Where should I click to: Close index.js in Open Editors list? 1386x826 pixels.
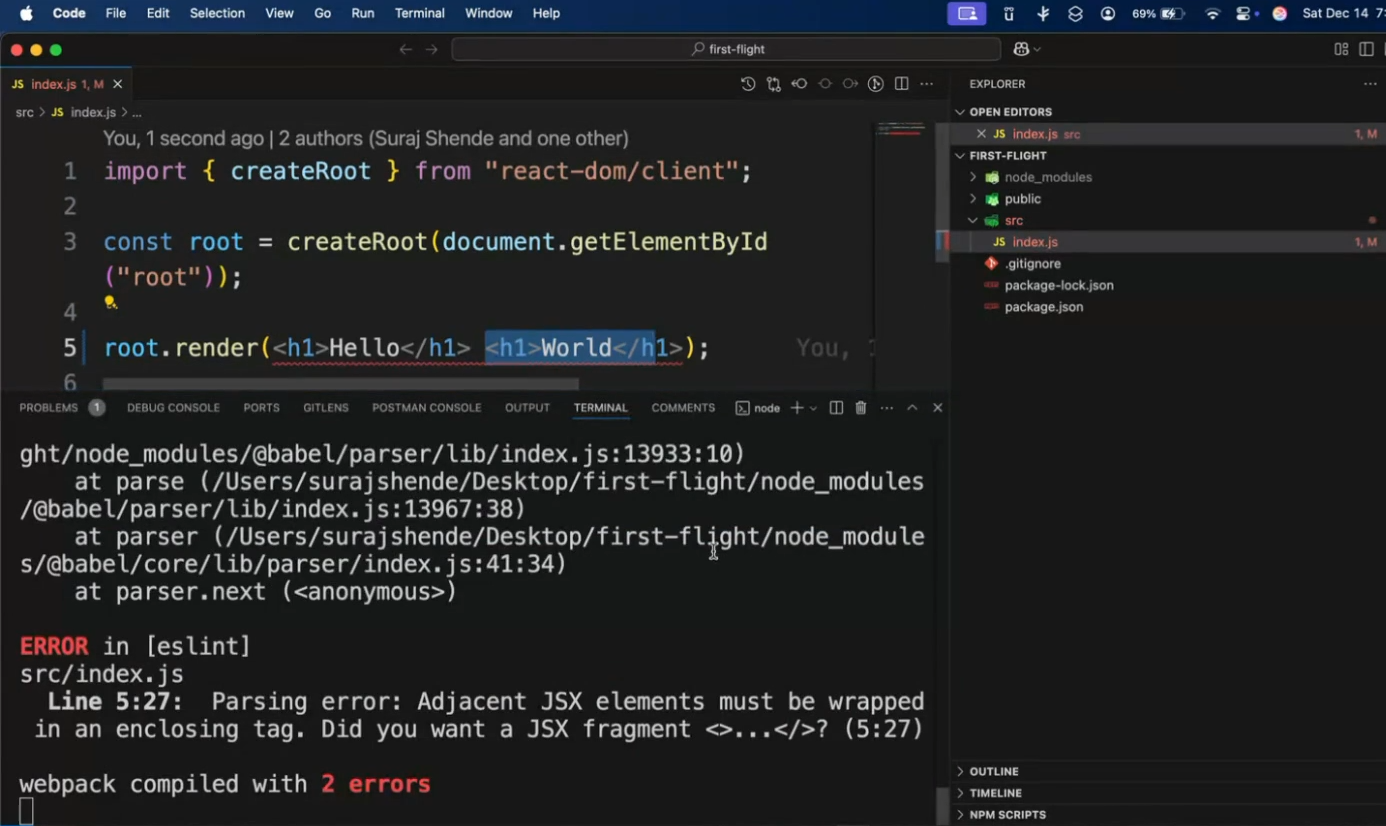[981, 134]
